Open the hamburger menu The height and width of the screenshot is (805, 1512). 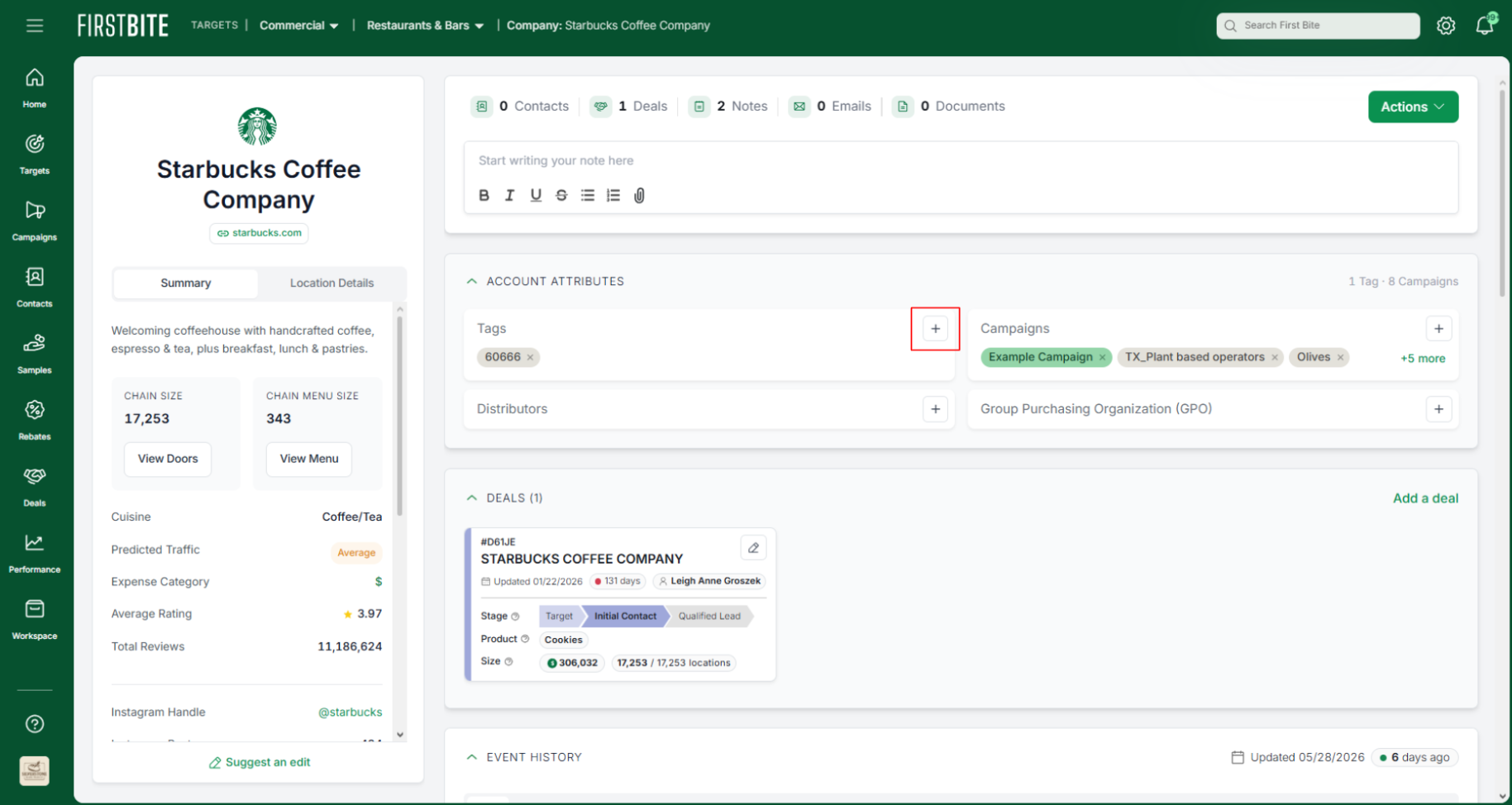tap(35, 26)
